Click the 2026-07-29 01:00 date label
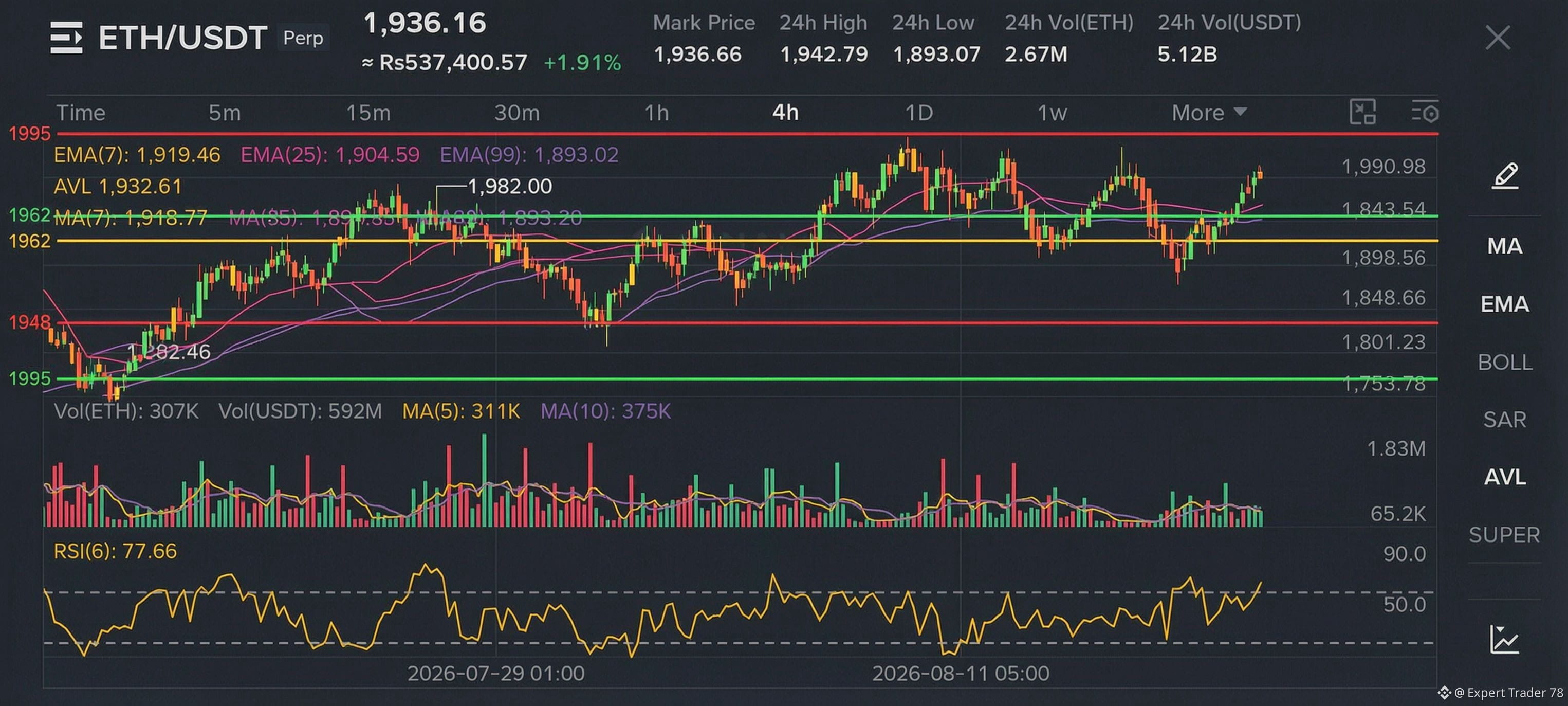1568x706 pixels. click(x=496, y=674)
